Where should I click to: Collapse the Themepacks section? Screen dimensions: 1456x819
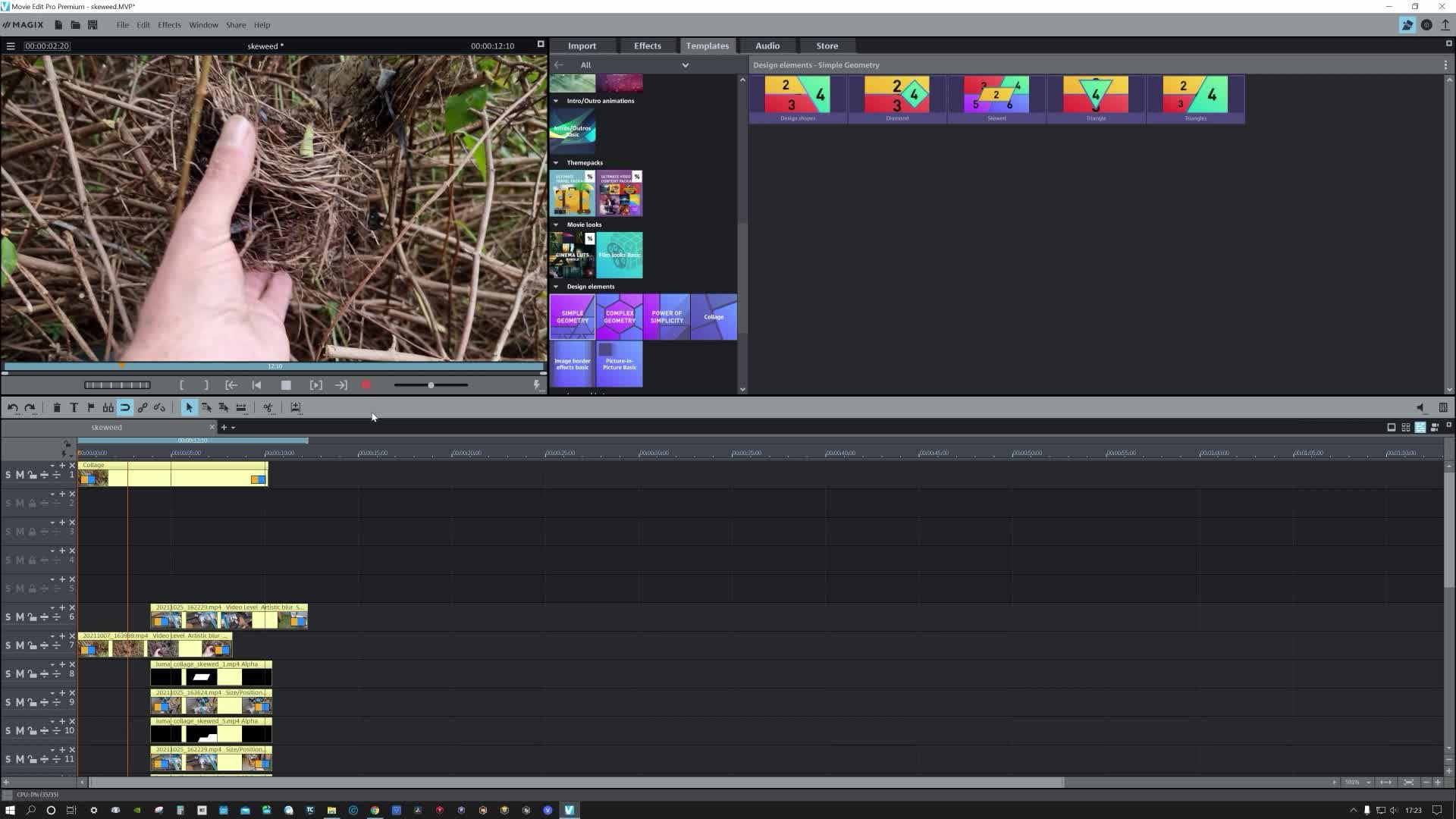click(556, 163)
